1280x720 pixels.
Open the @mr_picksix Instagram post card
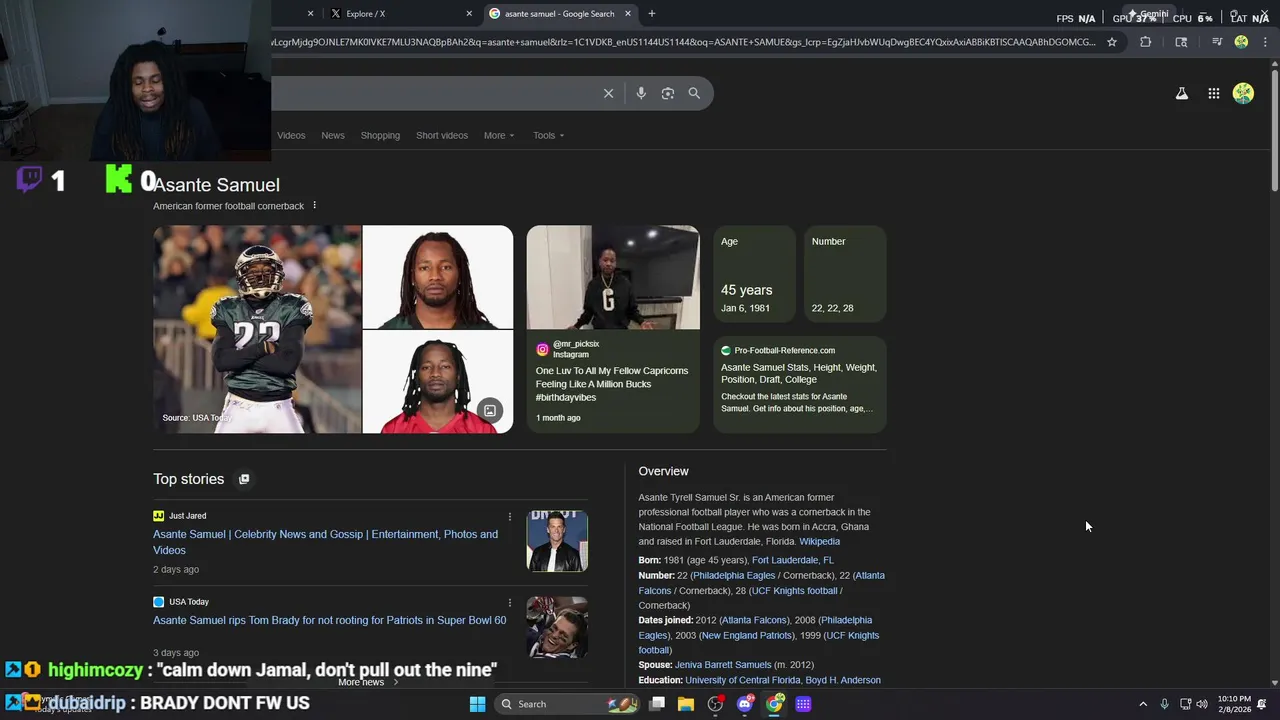(613, 329)
